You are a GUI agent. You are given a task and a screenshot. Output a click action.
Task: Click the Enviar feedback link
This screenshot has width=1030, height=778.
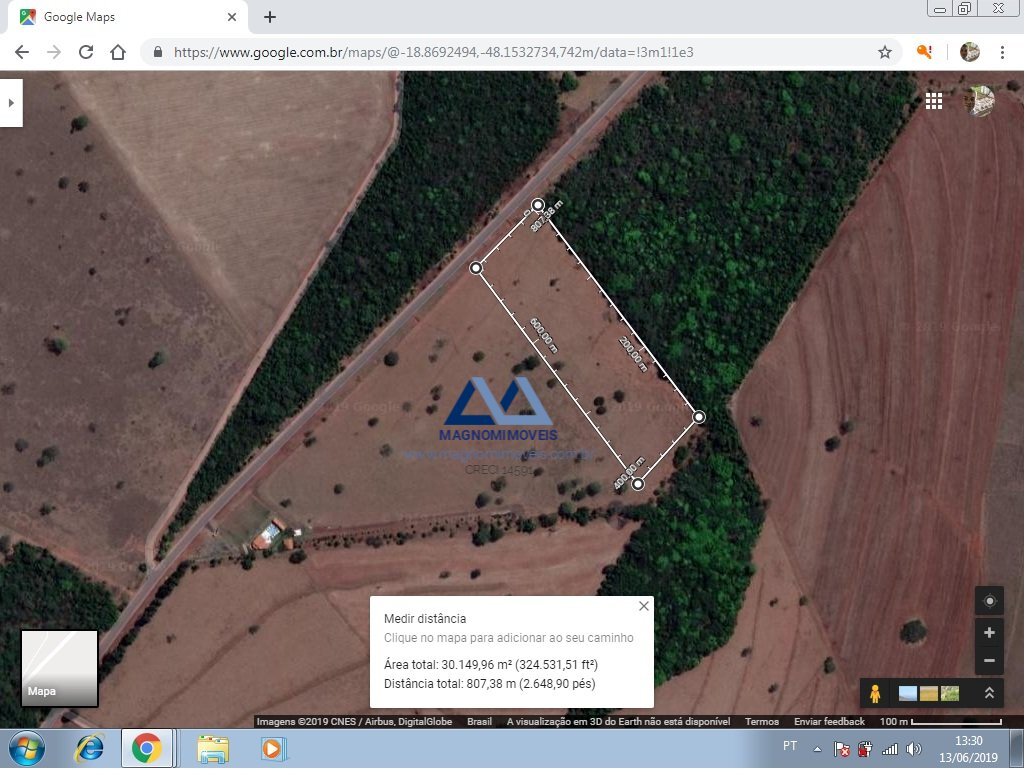pos(829,721)
